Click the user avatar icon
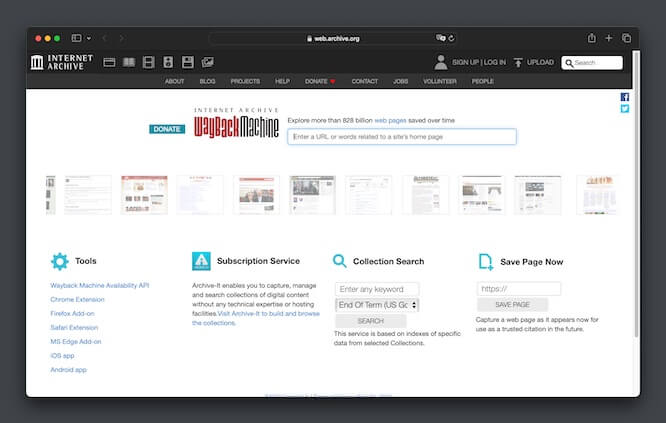The width and height of the screenshot is (666, 423). click(x=440, y=62)
